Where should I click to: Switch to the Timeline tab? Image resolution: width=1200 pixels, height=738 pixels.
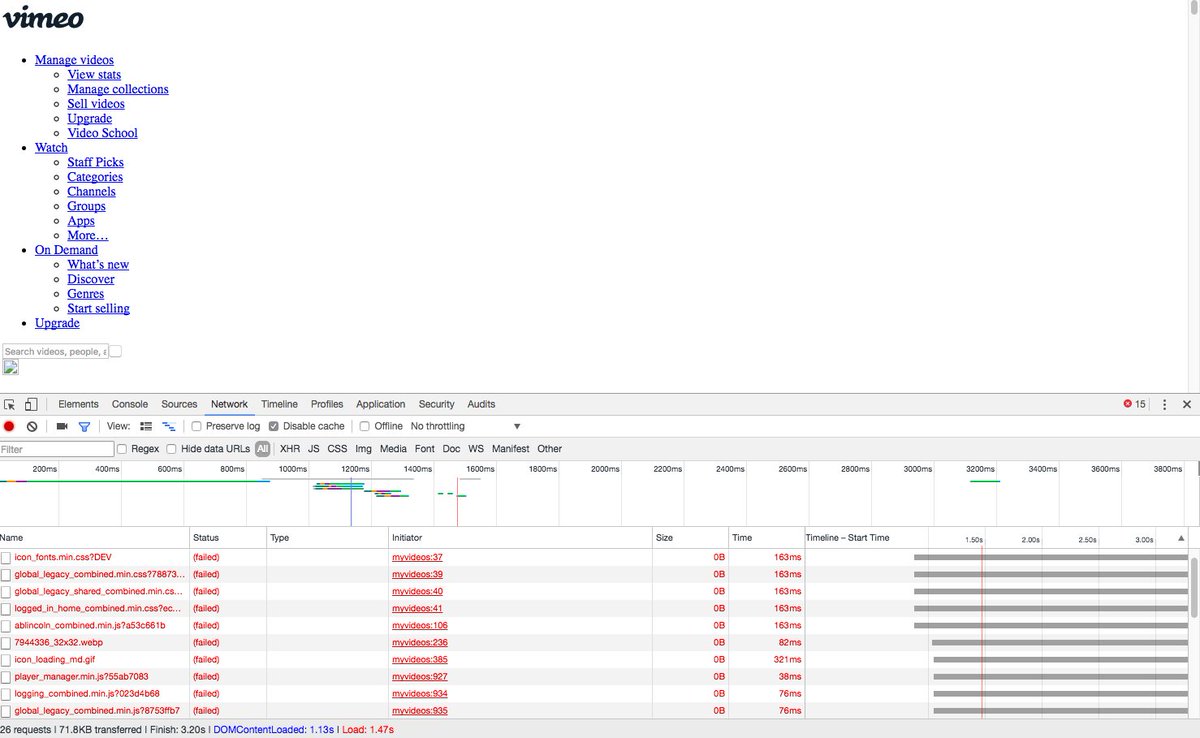[280, 405]
